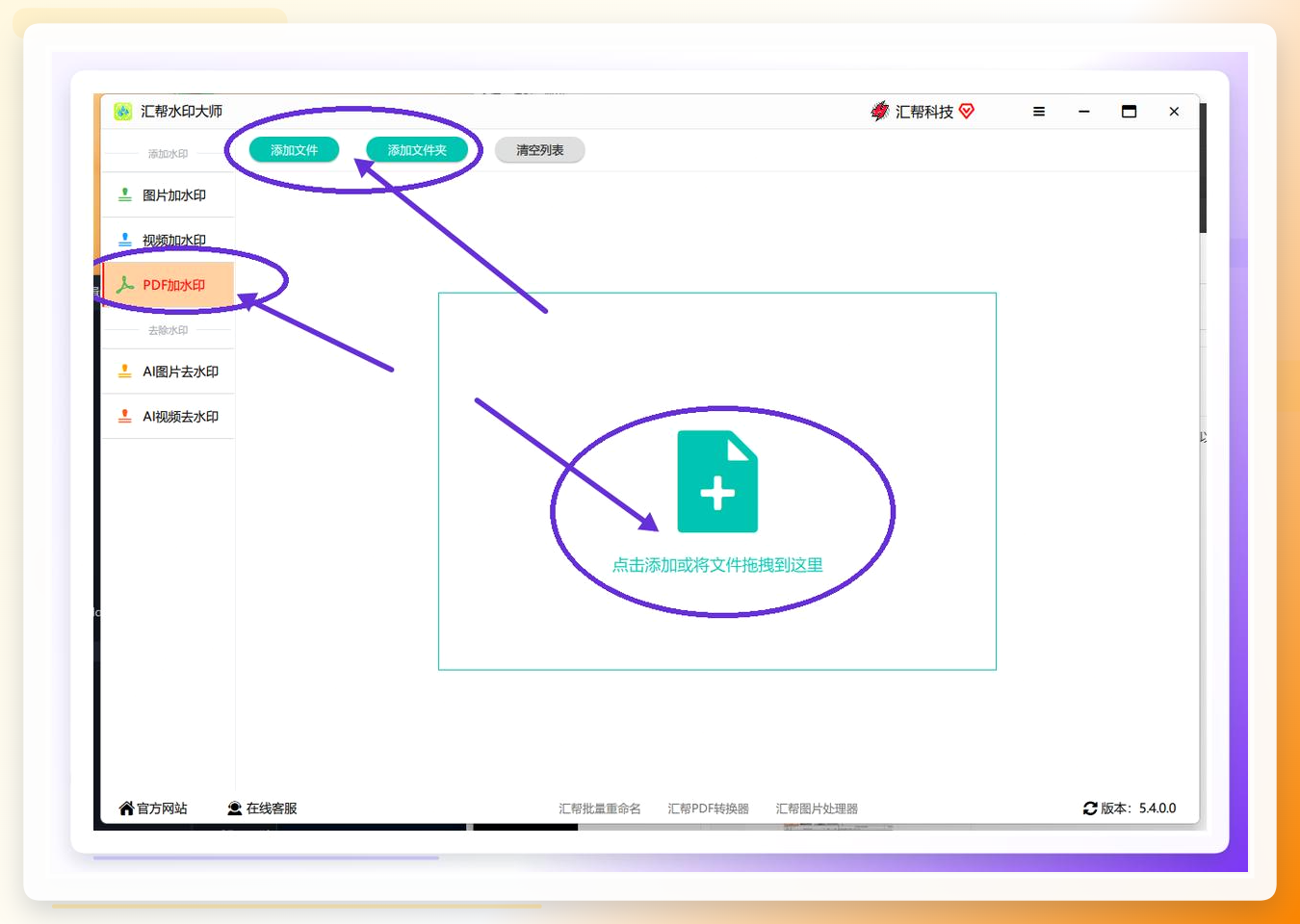Click the 汇帮水印大师 app logo icon
This screenshot has width=1300, height=924.
click(122, 112)
